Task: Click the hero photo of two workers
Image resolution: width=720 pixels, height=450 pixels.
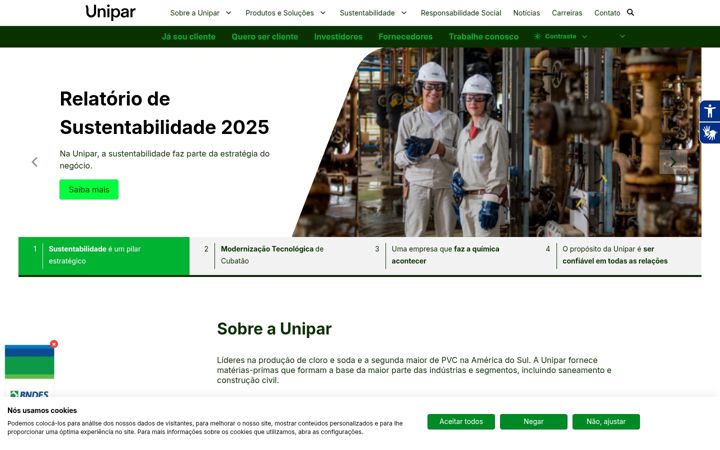Action: tap(497, 142)
